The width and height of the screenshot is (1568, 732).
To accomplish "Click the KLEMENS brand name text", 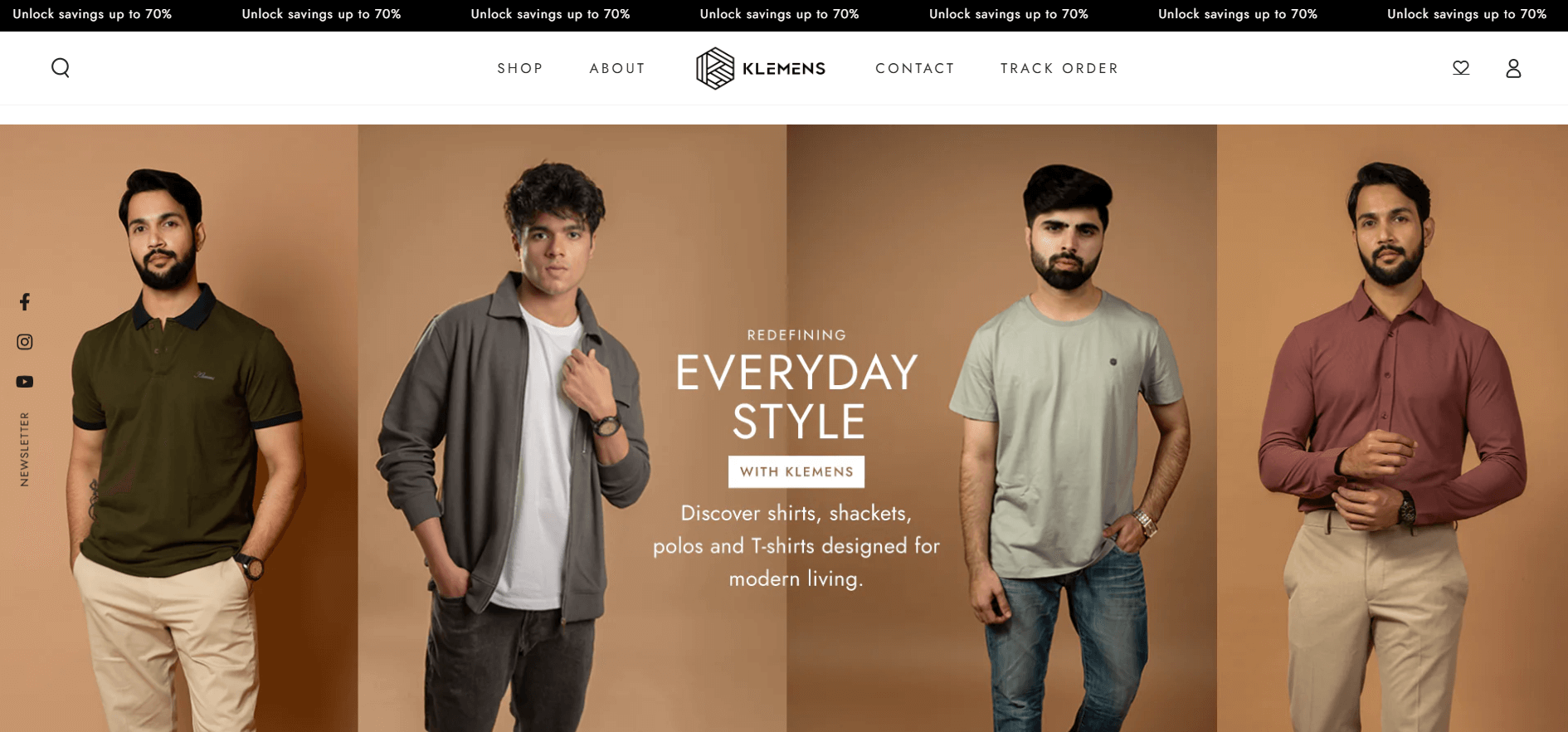I will (784, 69).
